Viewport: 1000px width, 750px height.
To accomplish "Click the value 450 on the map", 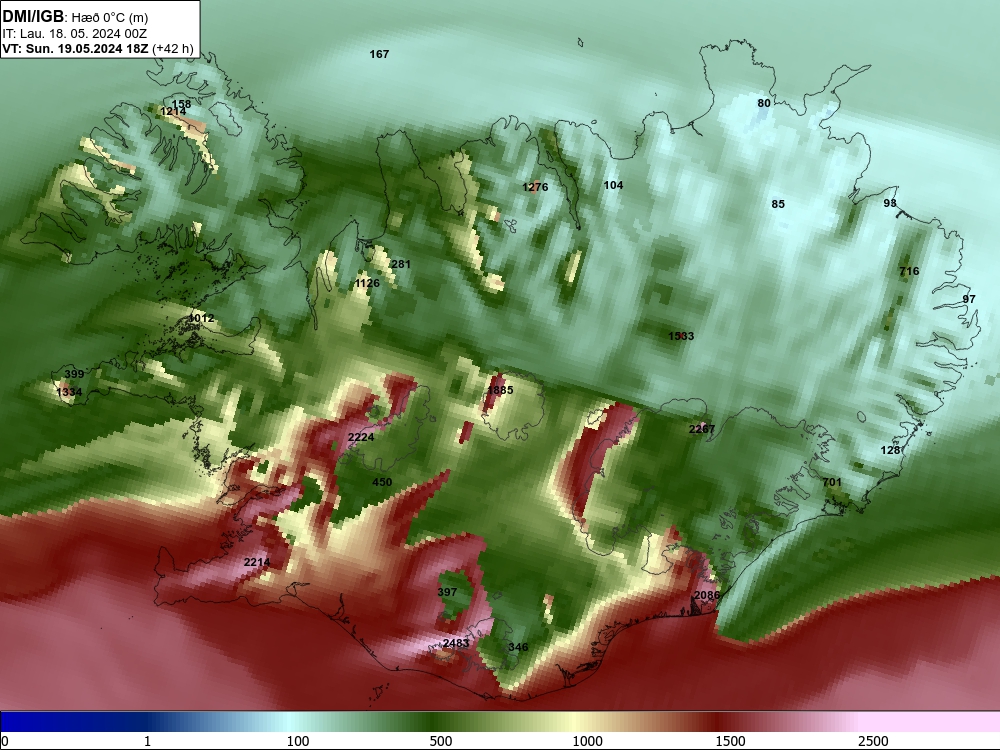I will pos(382,482).
